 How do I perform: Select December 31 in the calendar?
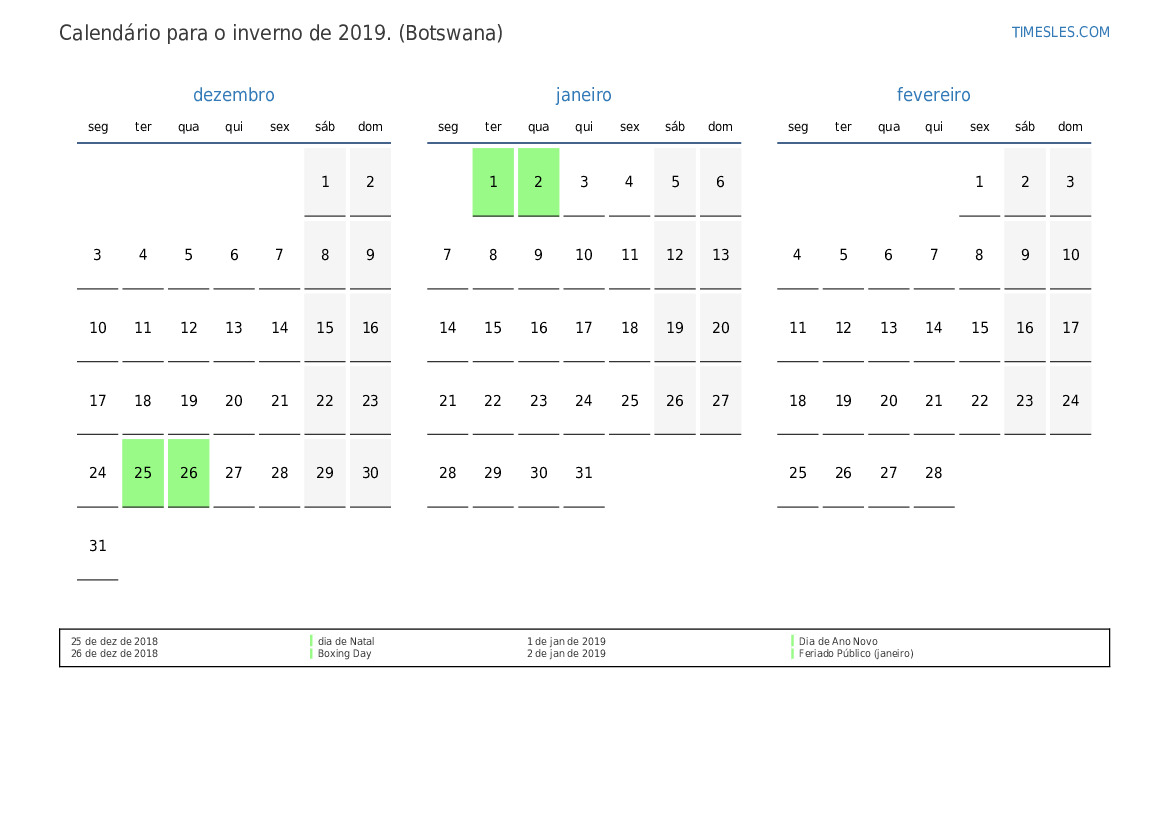click(98, 546)
